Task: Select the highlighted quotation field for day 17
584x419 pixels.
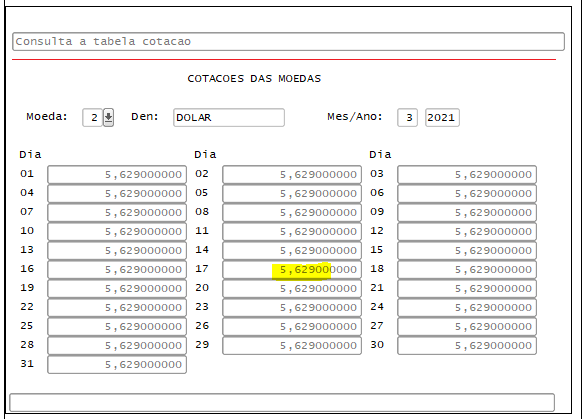Action: coord(292,270)
